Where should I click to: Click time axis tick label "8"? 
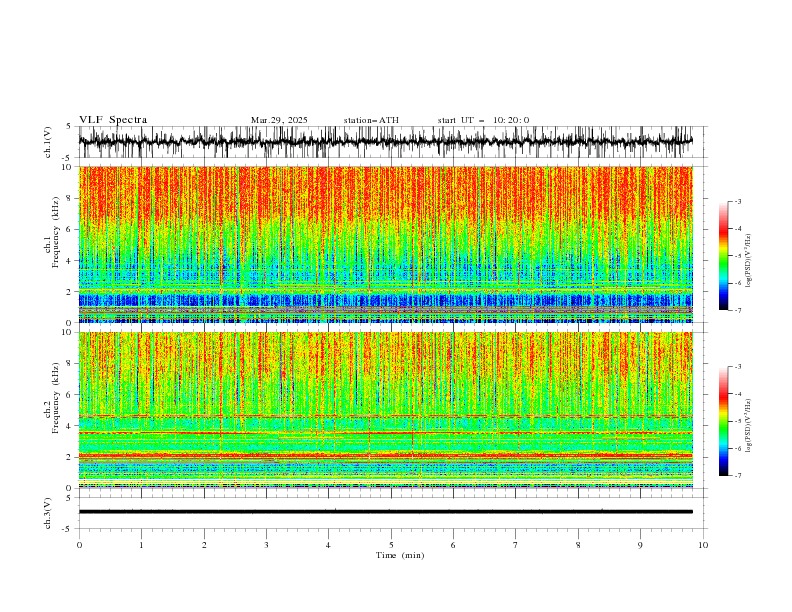[578, 545]
